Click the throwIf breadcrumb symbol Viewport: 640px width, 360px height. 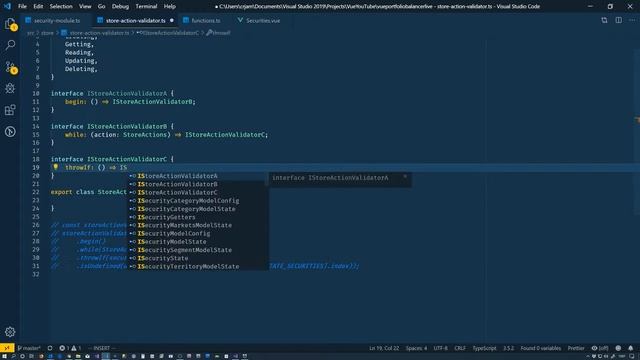click(x=219, y=33)
